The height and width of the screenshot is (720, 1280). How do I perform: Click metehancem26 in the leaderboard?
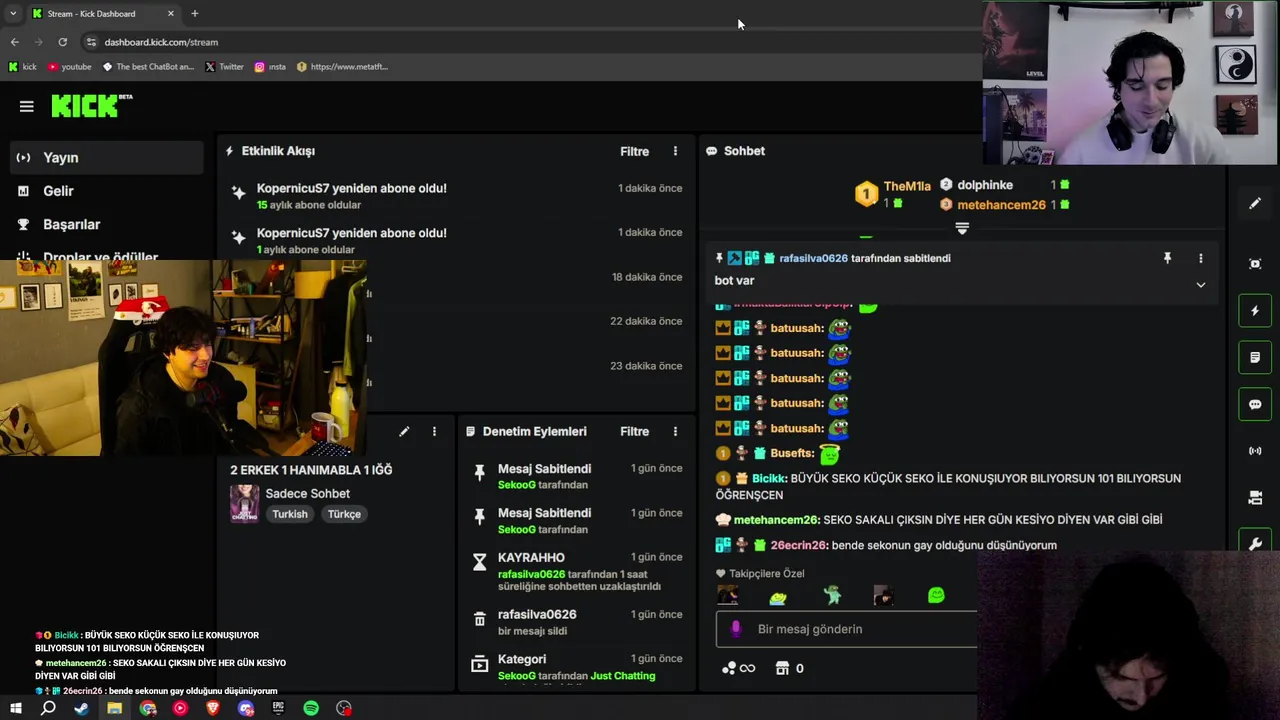tap(1001, 205)
